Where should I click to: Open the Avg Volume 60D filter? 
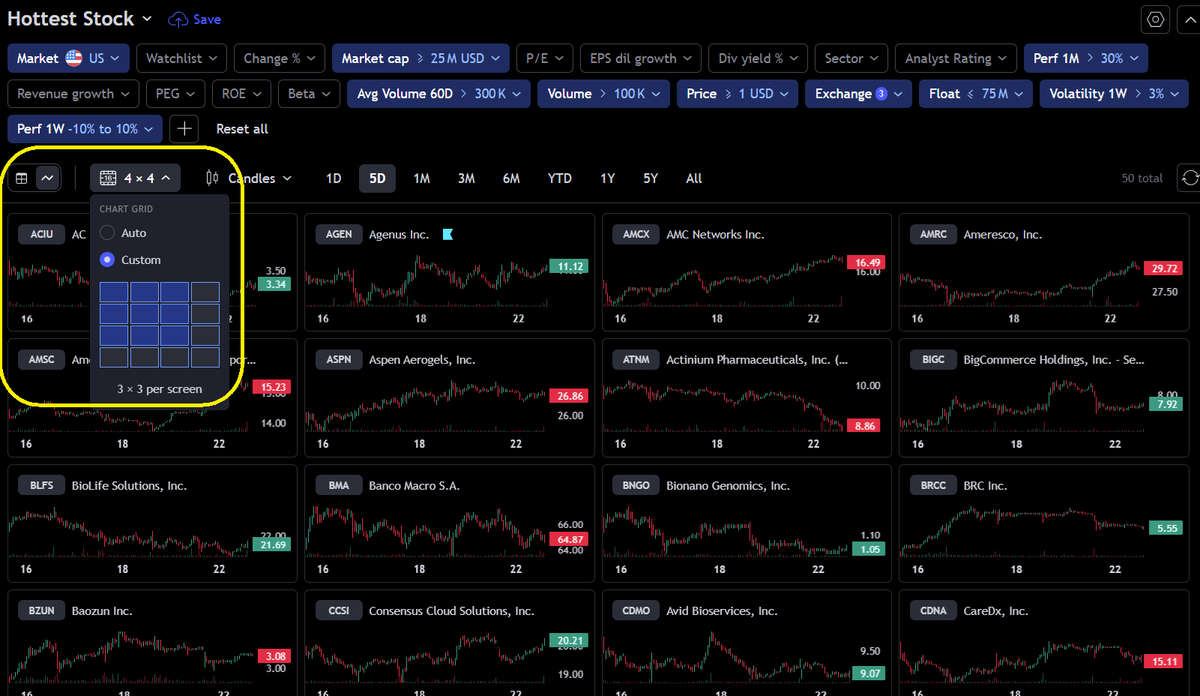[x=438, y=94]
